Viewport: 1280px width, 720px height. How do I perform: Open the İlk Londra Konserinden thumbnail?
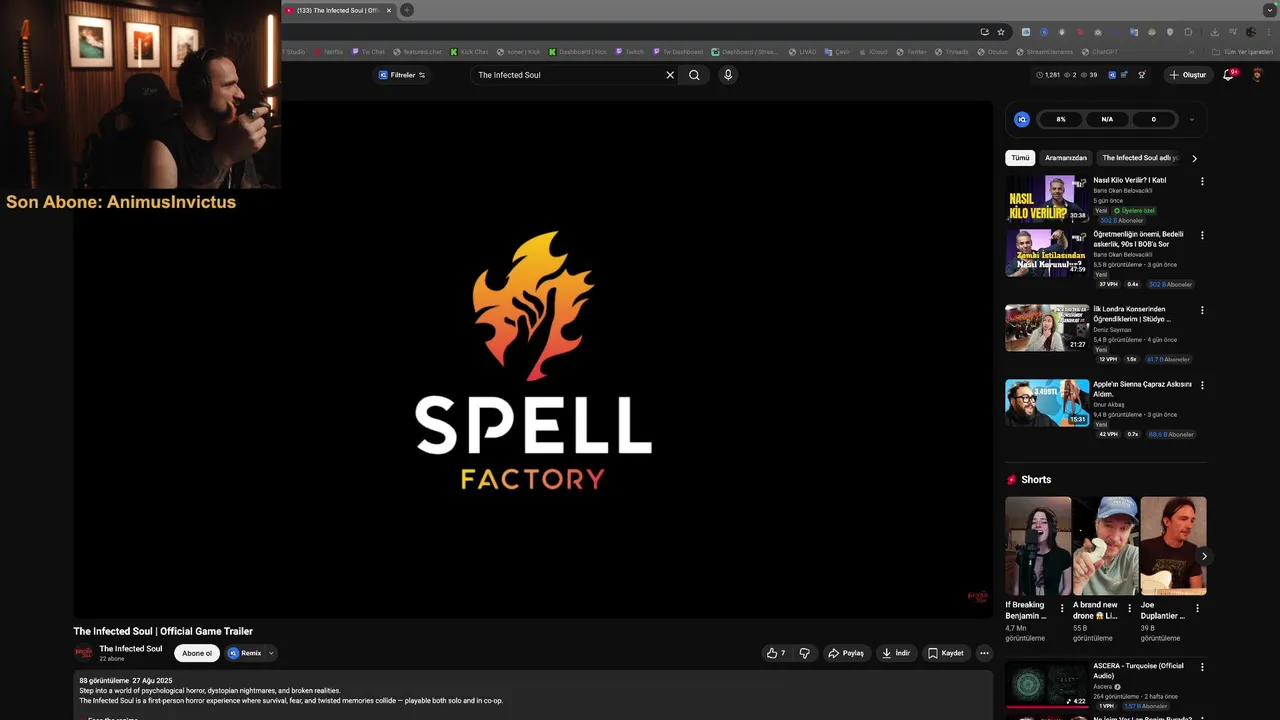pyautogui.click(x=1047, y=328)
